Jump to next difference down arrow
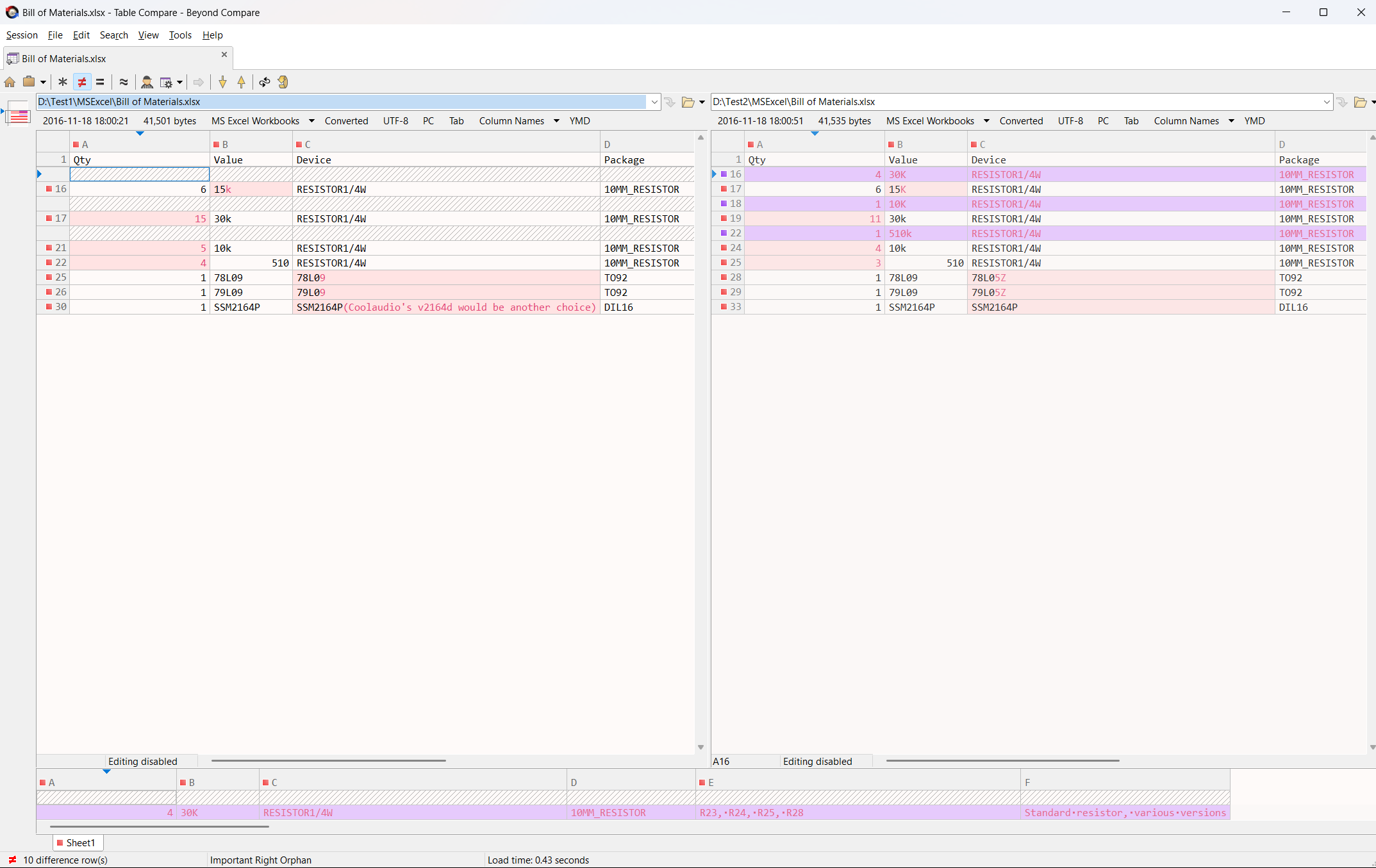 pyautogui.click(x=222, y=82)
